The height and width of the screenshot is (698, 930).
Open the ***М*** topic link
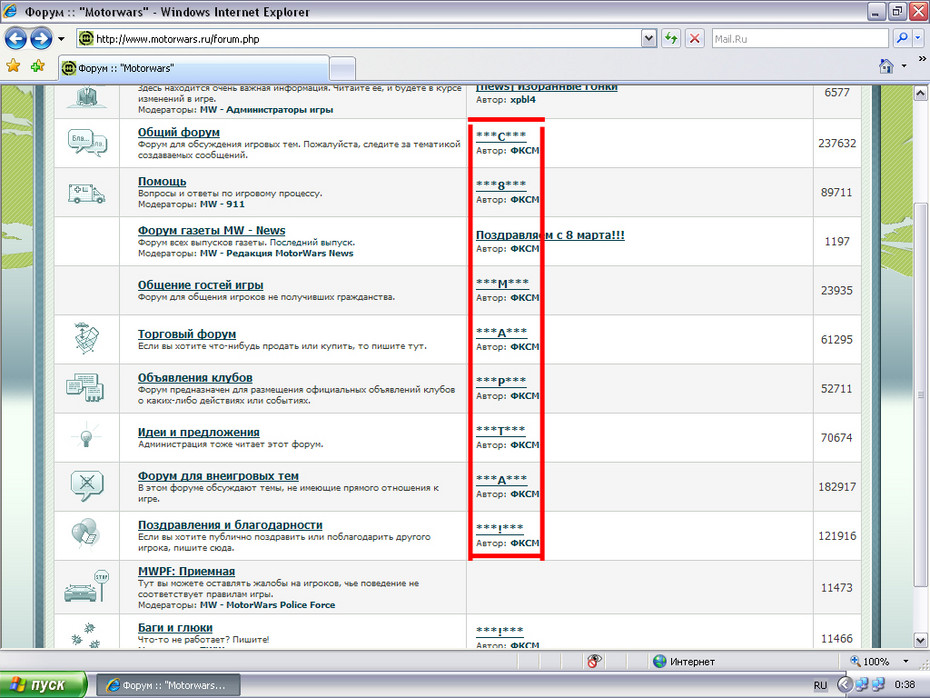click(x=502, y=283)
